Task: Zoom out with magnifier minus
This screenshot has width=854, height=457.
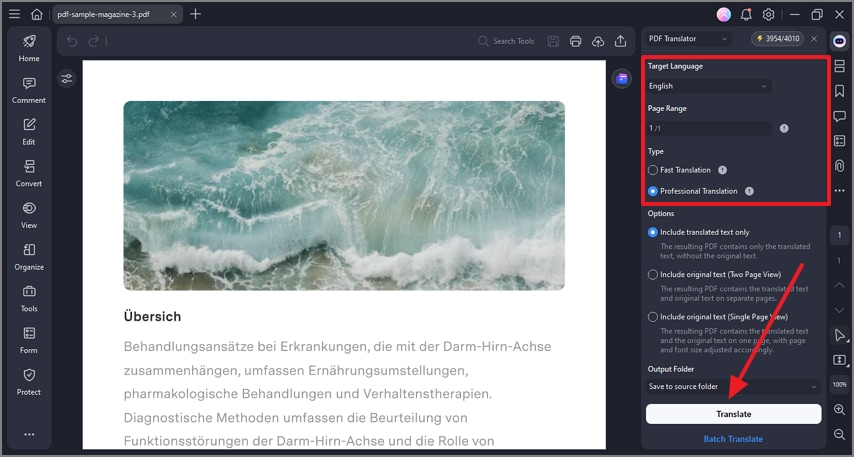Action: click(x=839, y=434)
